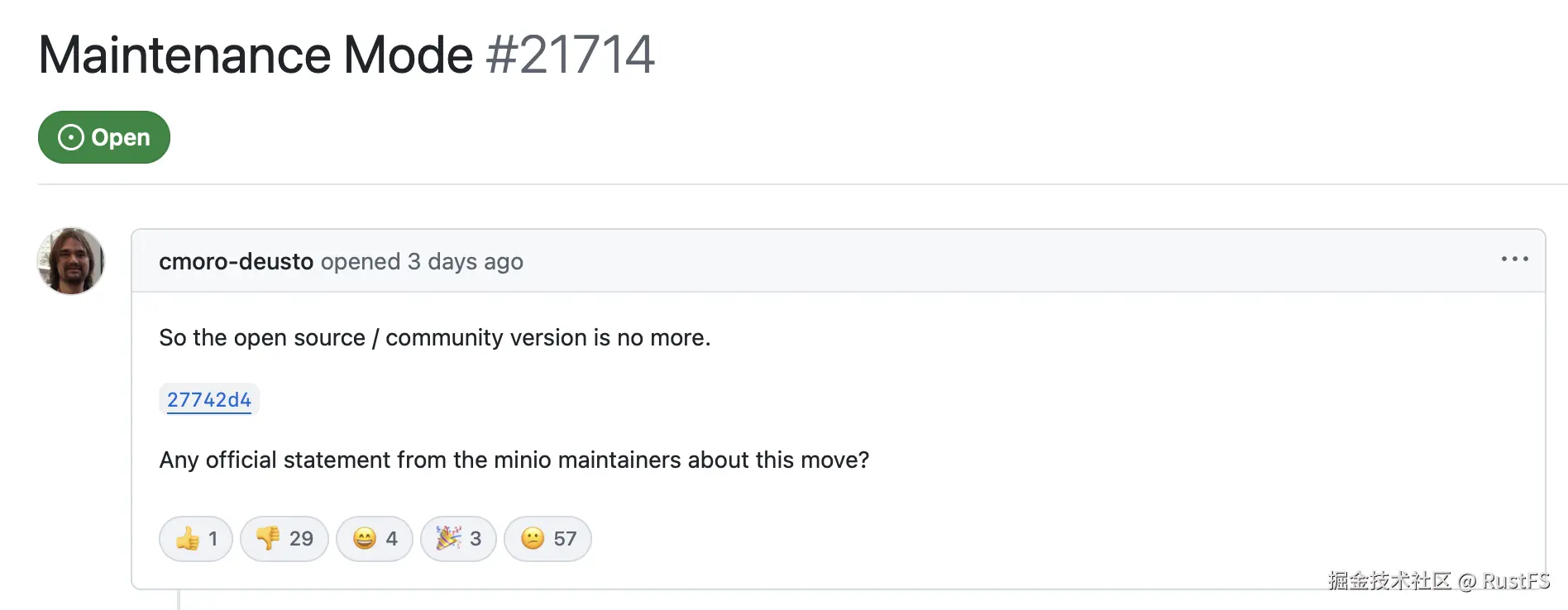This screenshot has height=610, width=1568.
Task: Toggle the thumbs up reaction off
Action: tap(195, 538)
